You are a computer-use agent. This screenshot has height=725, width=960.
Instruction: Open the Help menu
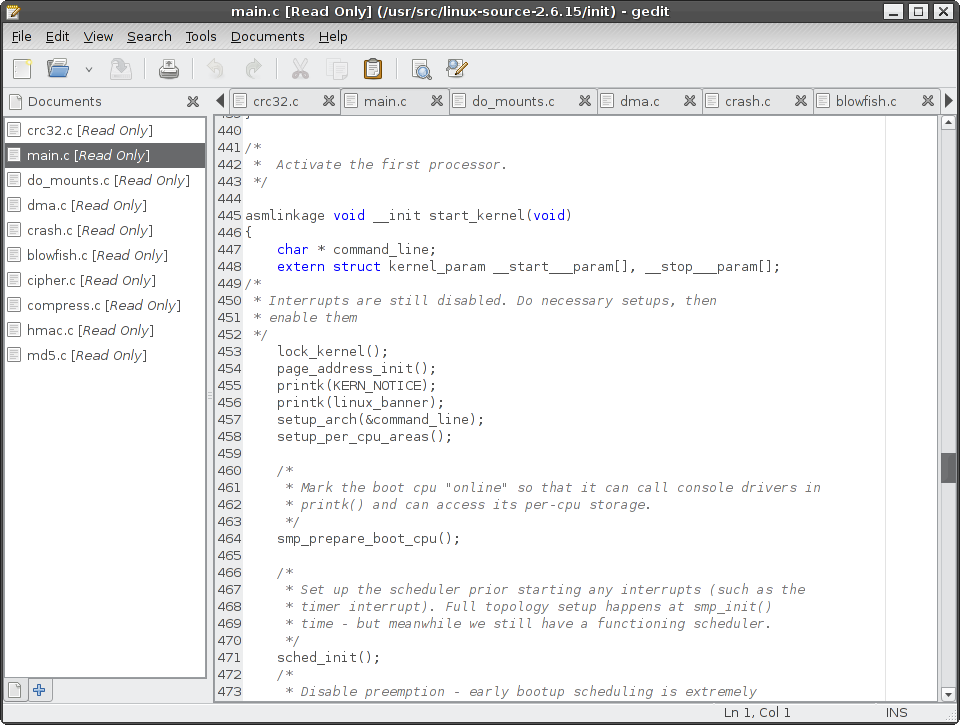click(x=333, y=37)
